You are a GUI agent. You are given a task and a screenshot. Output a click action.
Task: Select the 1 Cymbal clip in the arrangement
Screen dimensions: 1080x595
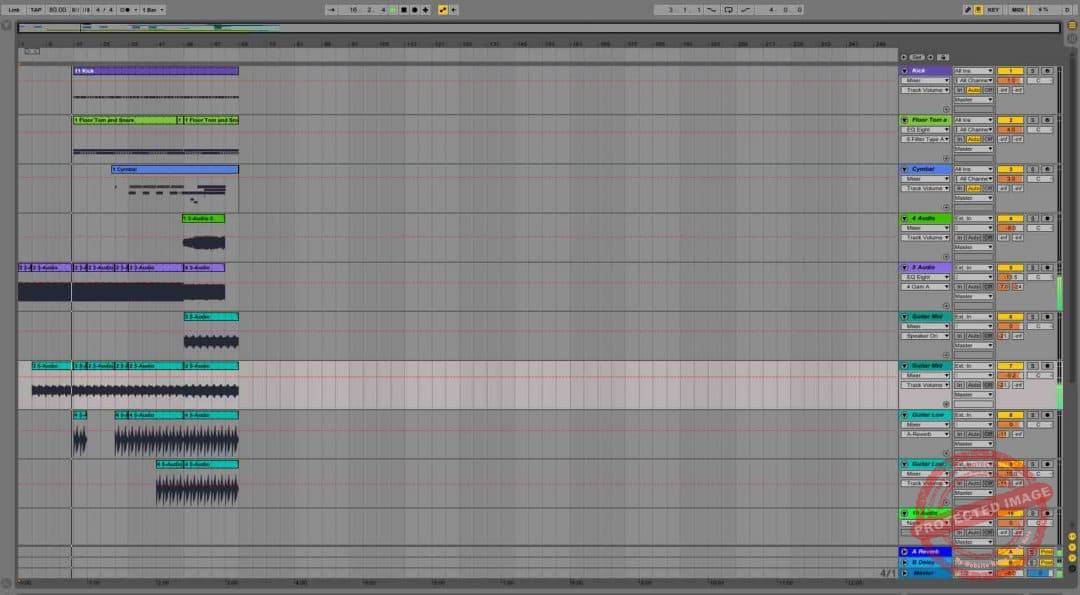click(175, 169)
